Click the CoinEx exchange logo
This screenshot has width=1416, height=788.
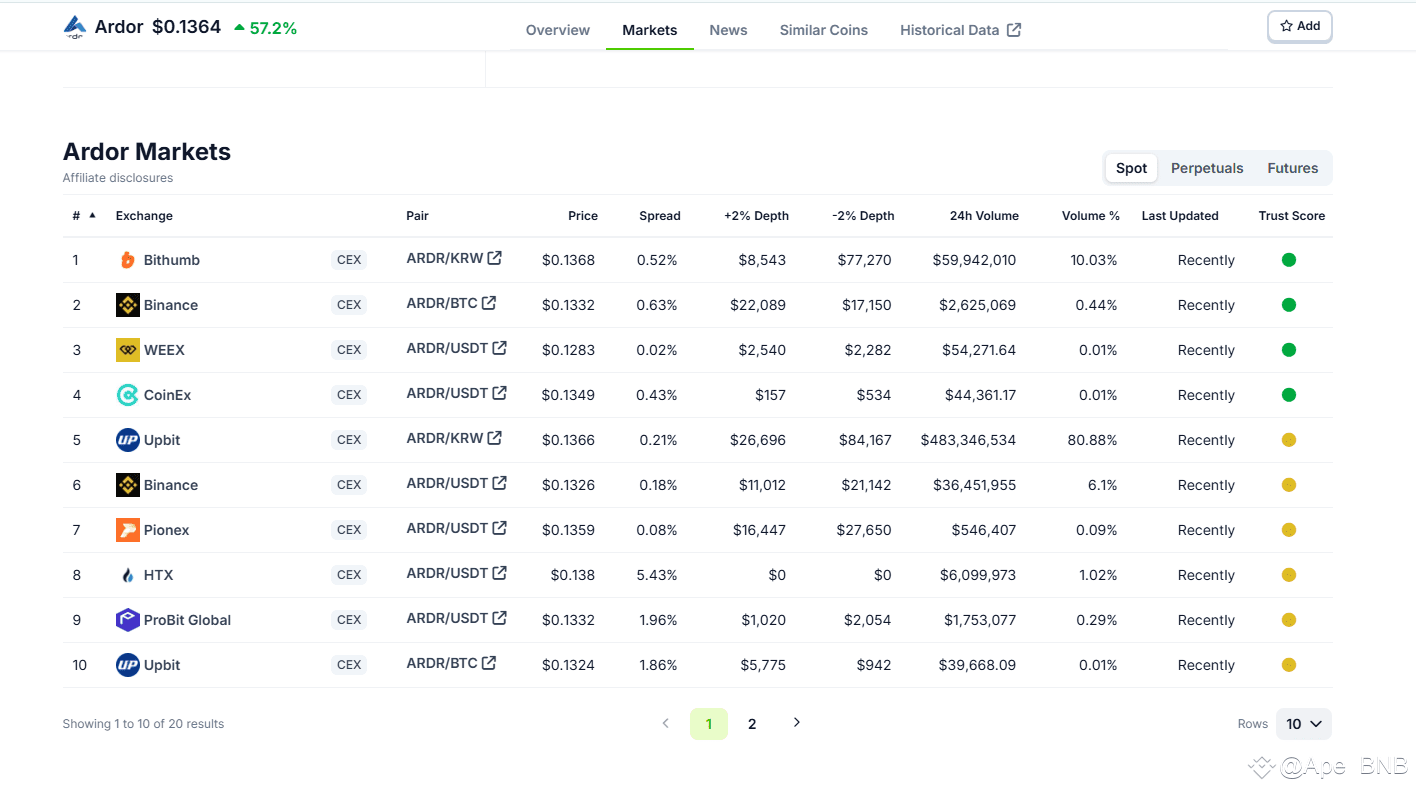[127, 394]
